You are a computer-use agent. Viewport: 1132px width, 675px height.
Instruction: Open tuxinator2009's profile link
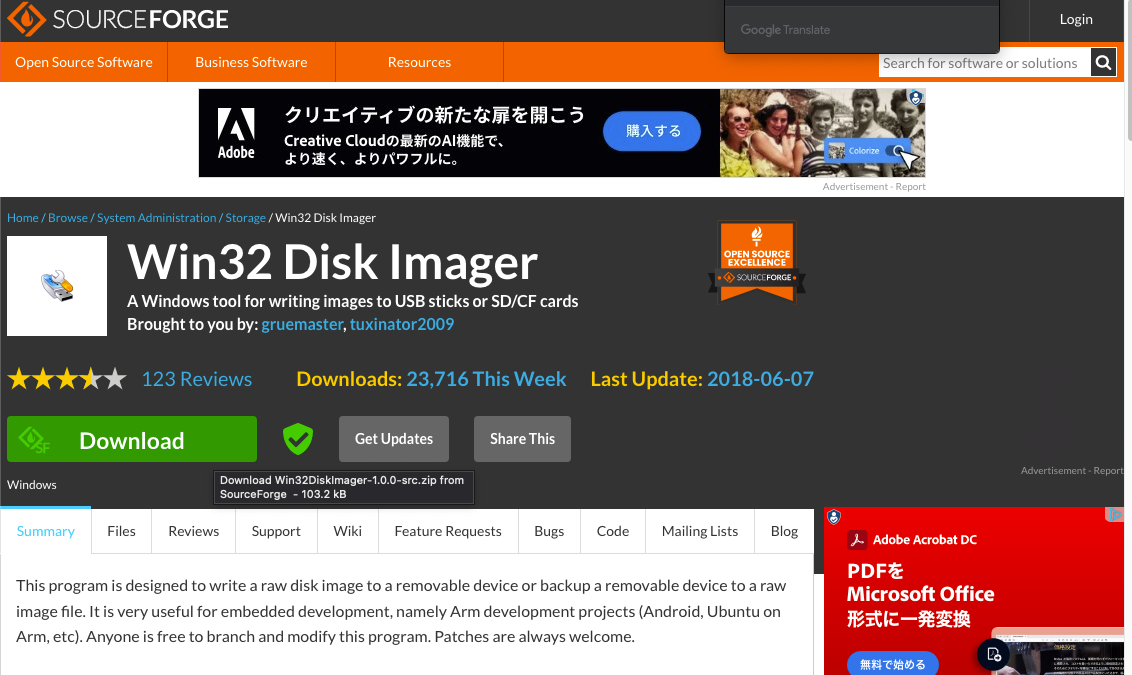click(402, 324)
